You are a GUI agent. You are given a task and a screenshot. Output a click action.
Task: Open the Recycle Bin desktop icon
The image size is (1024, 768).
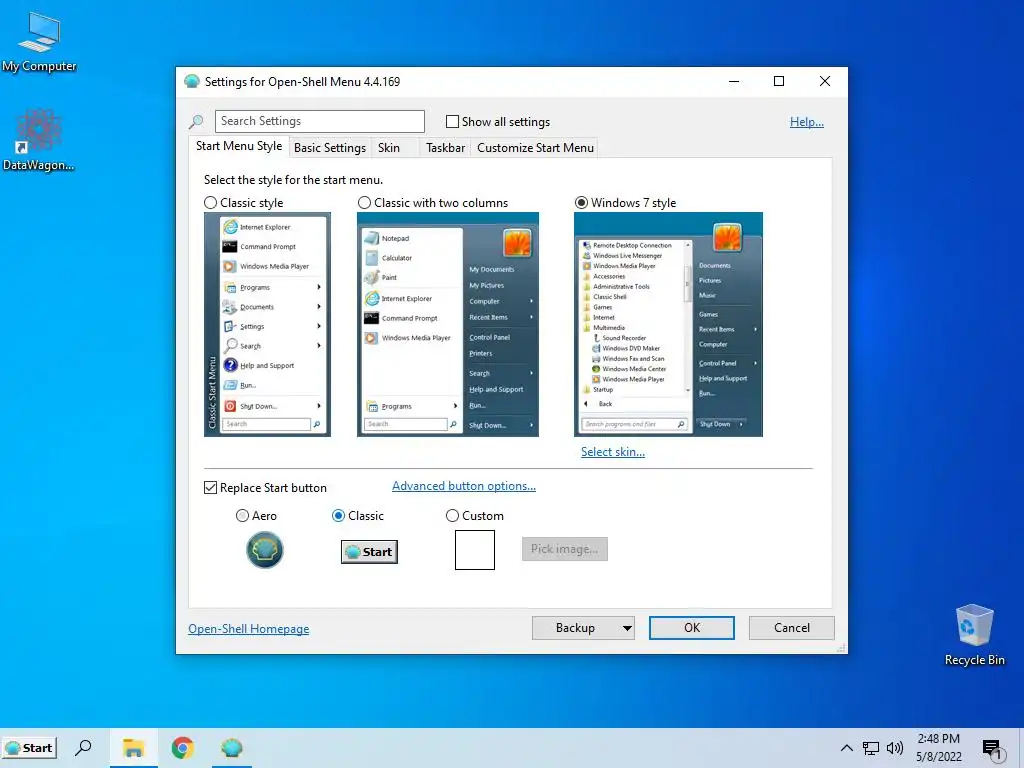click(x=974, y=634)
